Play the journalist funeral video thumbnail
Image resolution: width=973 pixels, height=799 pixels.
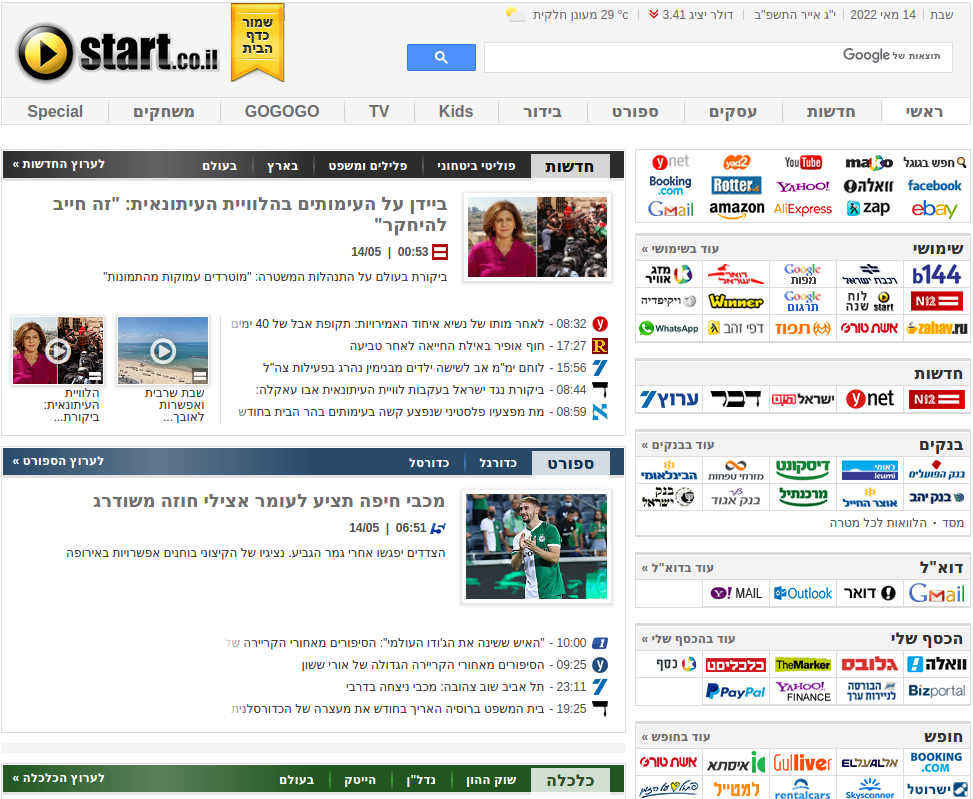[58, 350]
